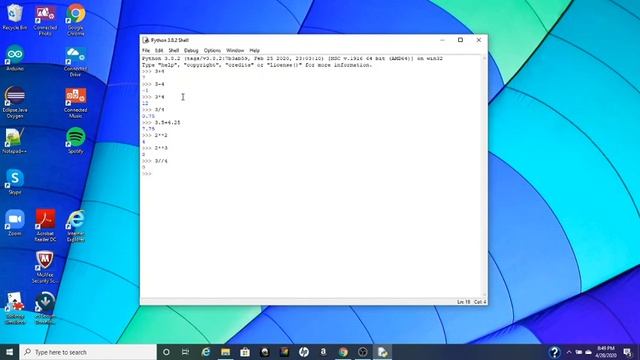This screenshot has height=360, width=640.
Task: Click the '2**3' input line
Action: click(161, 148)
